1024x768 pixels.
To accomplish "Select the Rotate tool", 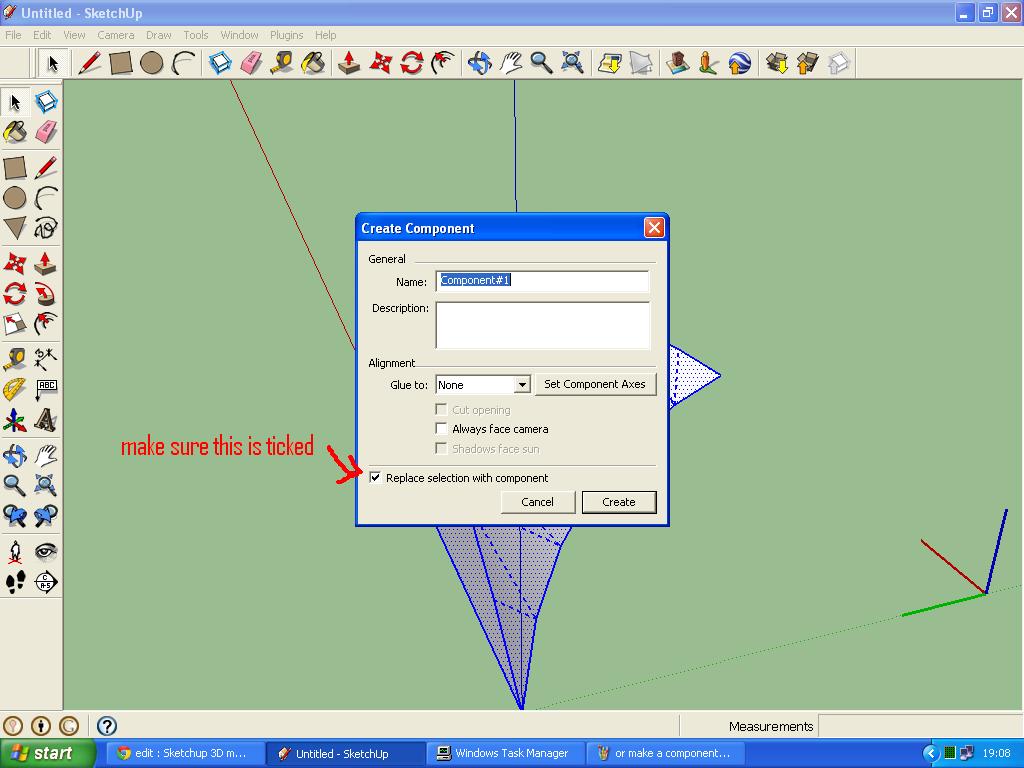I will click(x=409, y=62).
